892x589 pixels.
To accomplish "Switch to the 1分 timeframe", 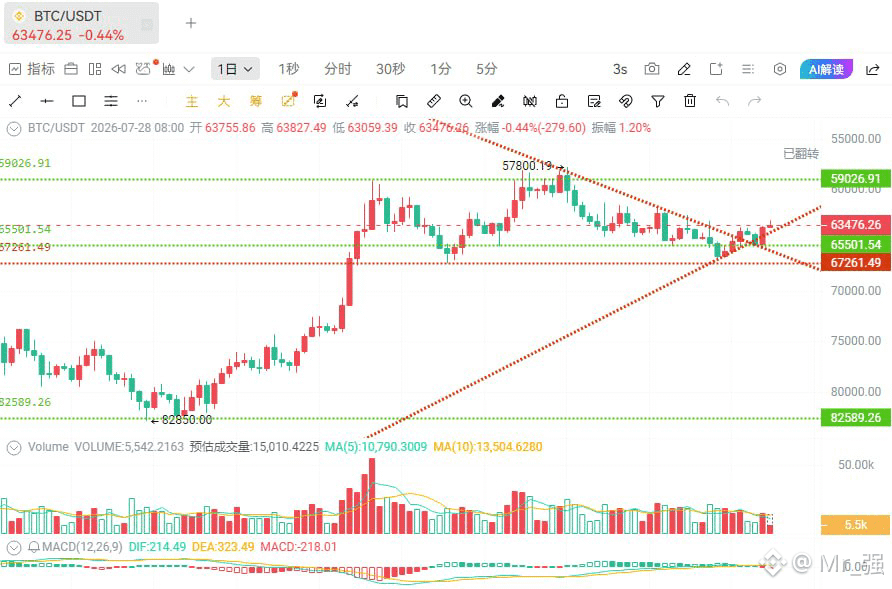I will tap(440, 69).
